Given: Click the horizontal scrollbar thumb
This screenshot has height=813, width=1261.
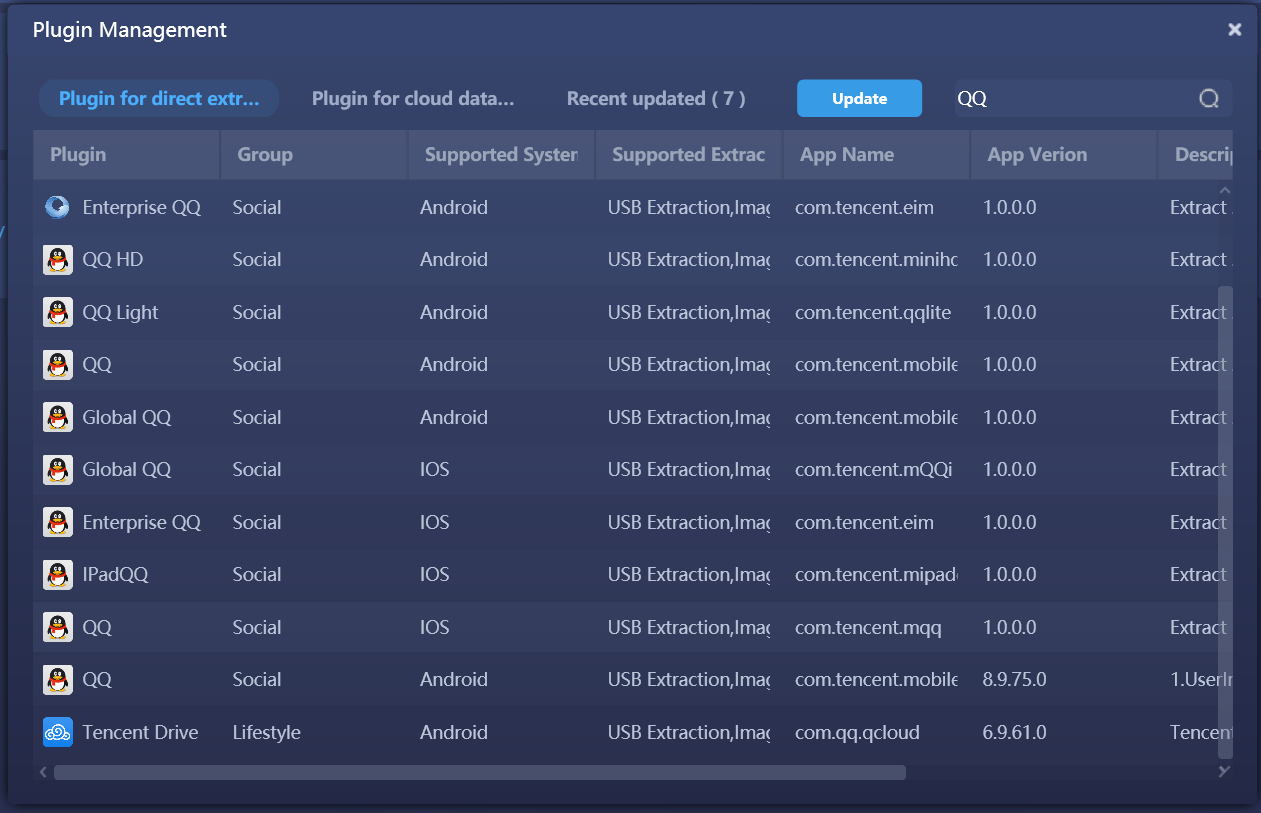Looking at the screenshot, I should (x=480, y=772).
